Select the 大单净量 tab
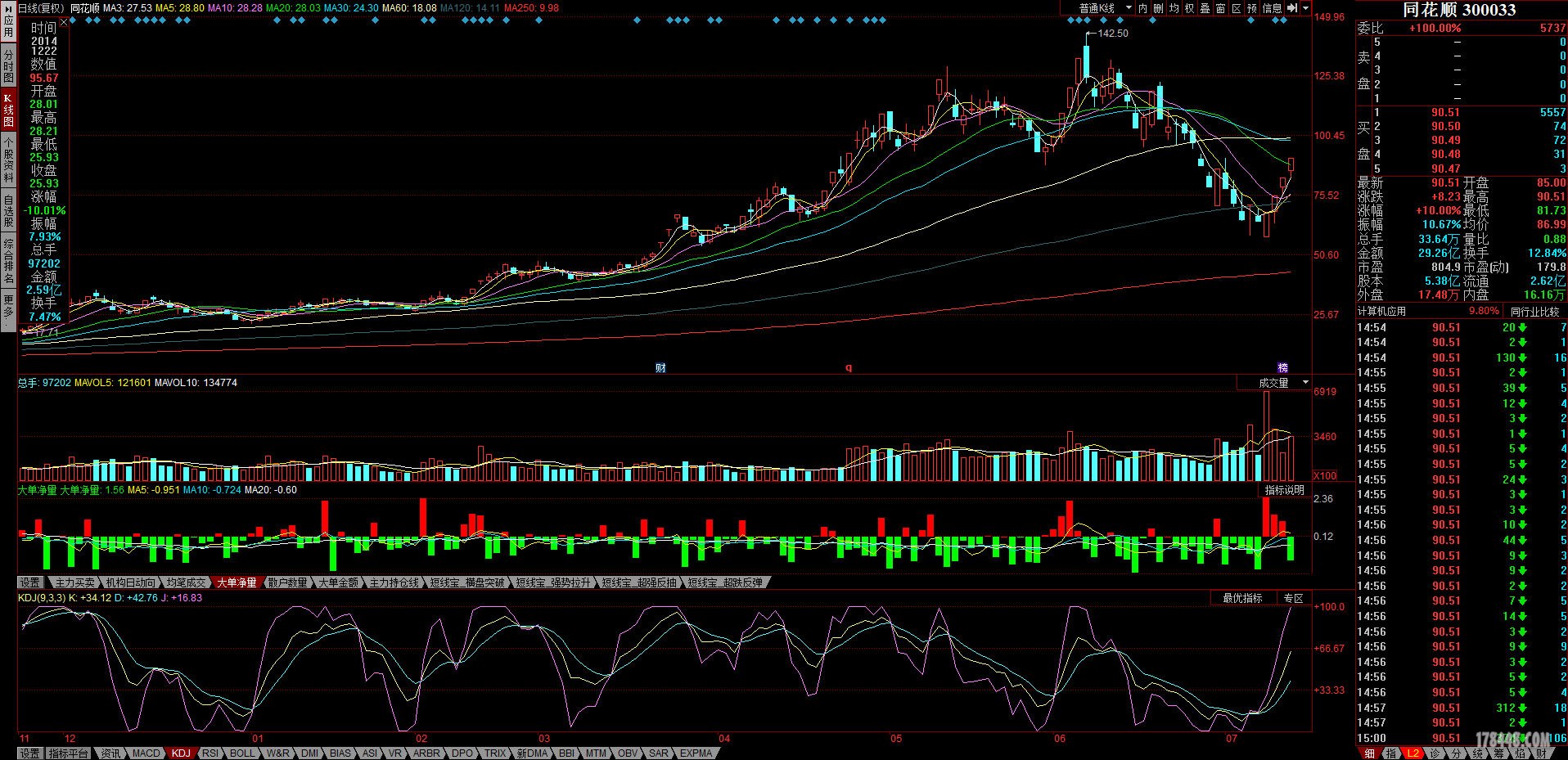1568x760 pixels. pyautogui.click(x=237, y=582)
